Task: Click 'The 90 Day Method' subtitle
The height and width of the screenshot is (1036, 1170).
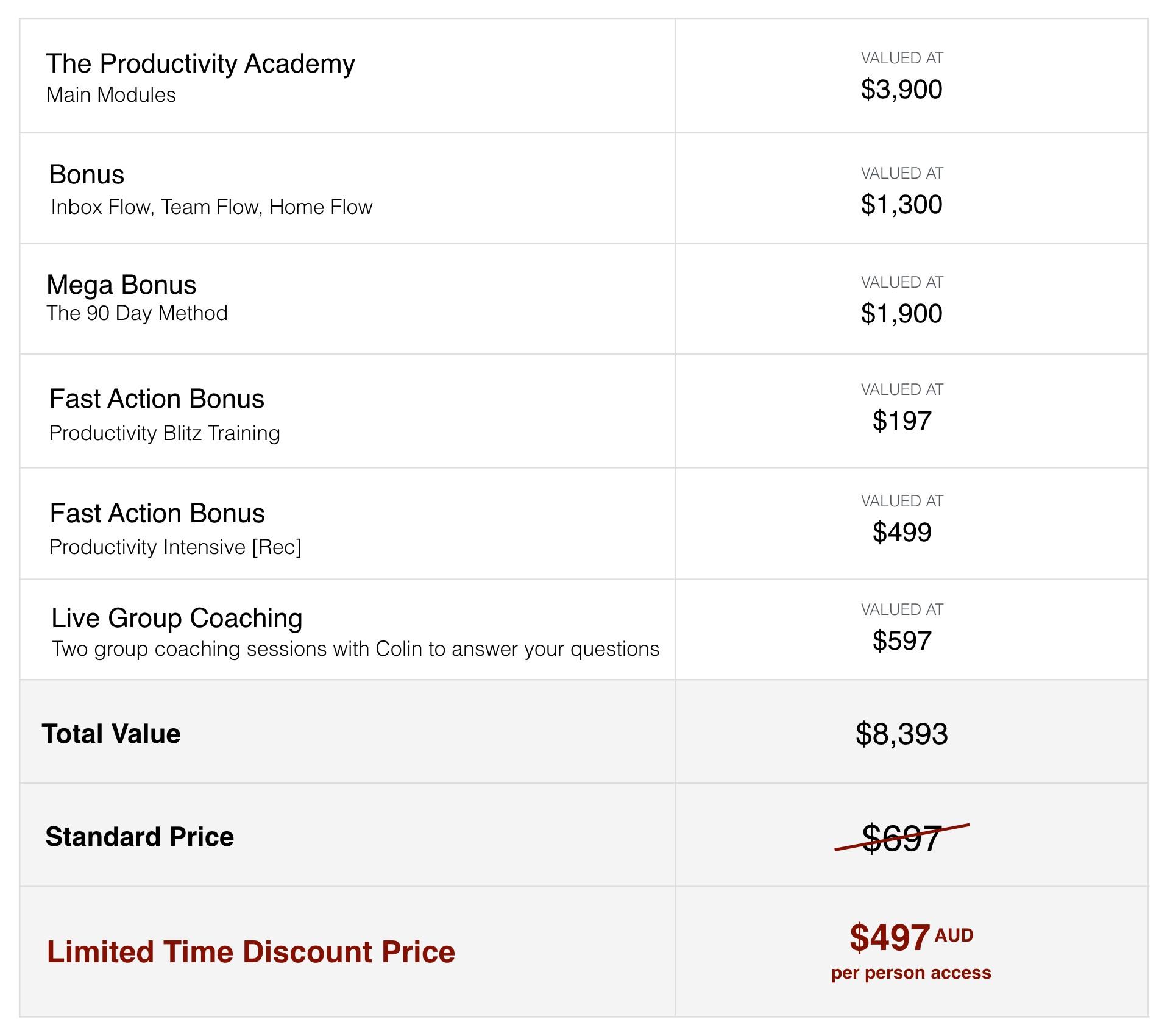Action: tap(137, 313)
